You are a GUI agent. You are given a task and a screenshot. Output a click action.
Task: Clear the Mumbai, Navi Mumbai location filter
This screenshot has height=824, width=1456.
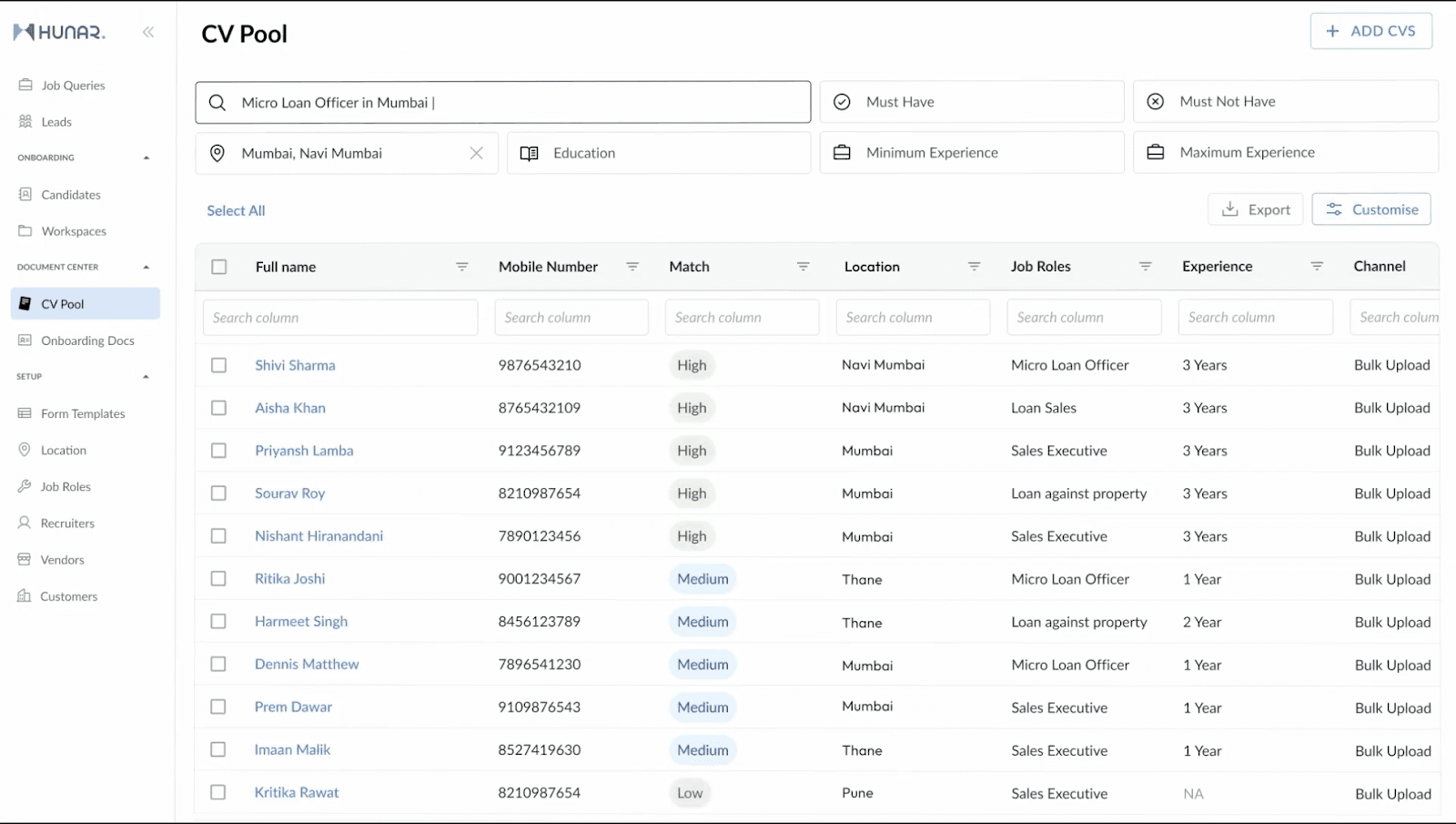476,153
